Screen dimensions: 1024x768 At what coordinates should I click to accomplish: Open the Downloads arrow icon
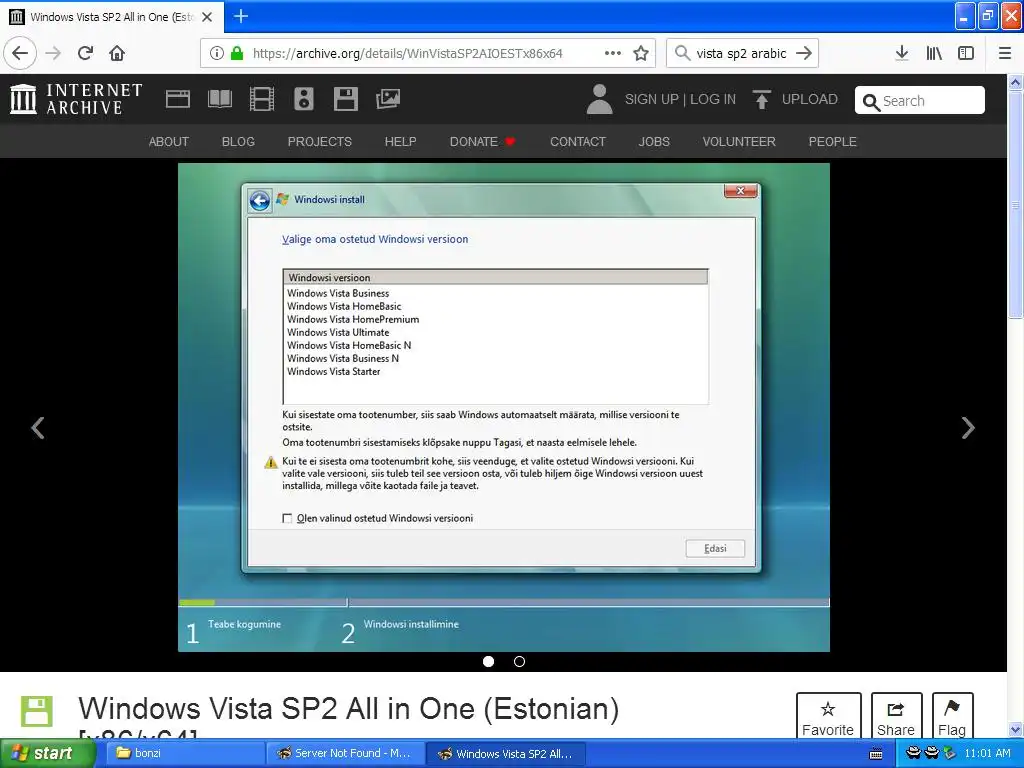[902, 53]
